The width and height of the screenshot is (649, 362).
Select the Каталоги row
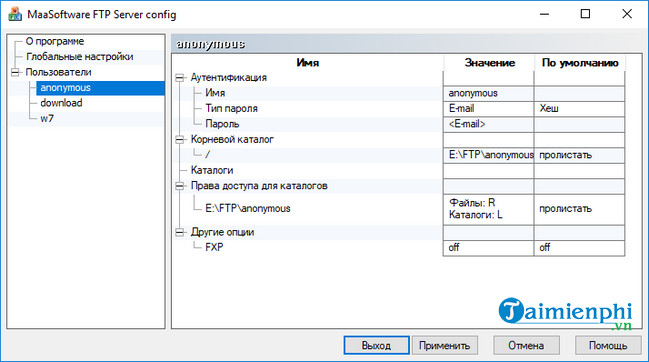212,170
